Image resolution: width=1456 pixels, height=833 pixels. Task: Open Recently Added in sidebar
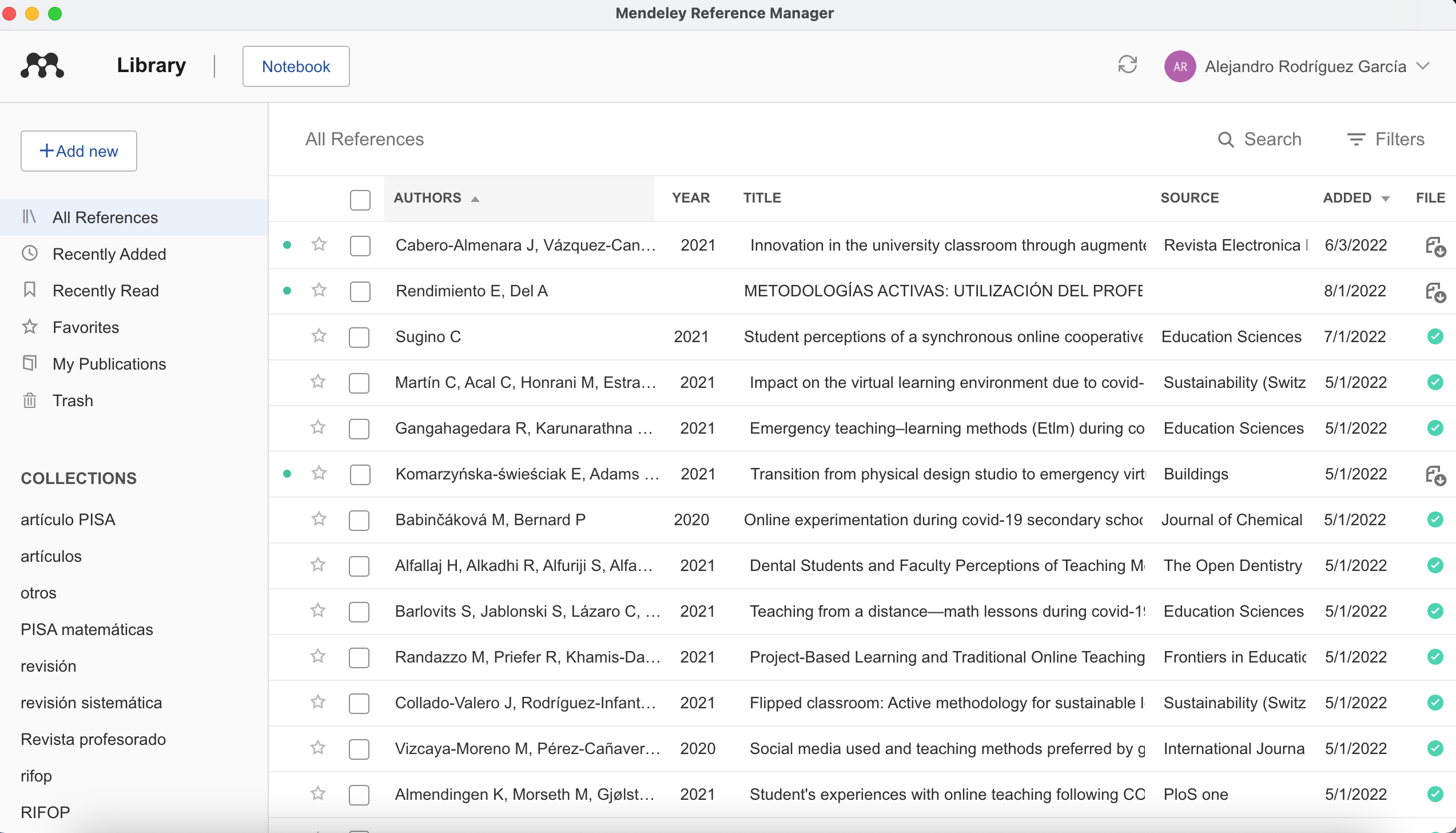tap(134, 254)
